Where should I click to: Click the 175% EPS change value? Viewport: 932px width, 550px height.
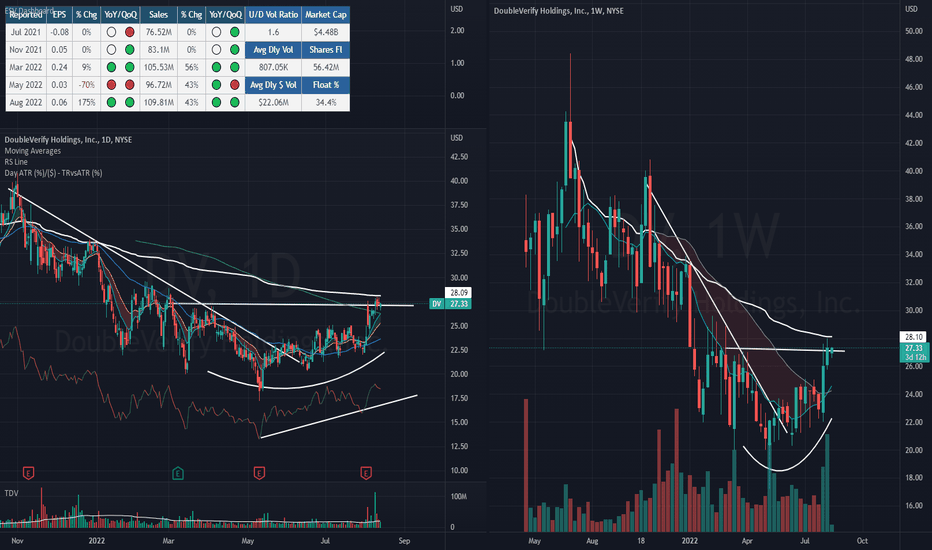[x=86, y=102]
